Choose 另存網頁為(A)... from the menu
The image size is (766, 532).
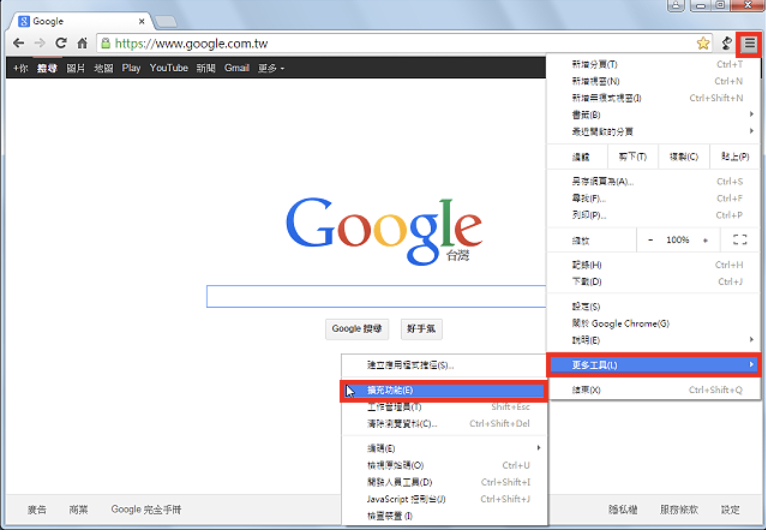[x=653, y=182]
